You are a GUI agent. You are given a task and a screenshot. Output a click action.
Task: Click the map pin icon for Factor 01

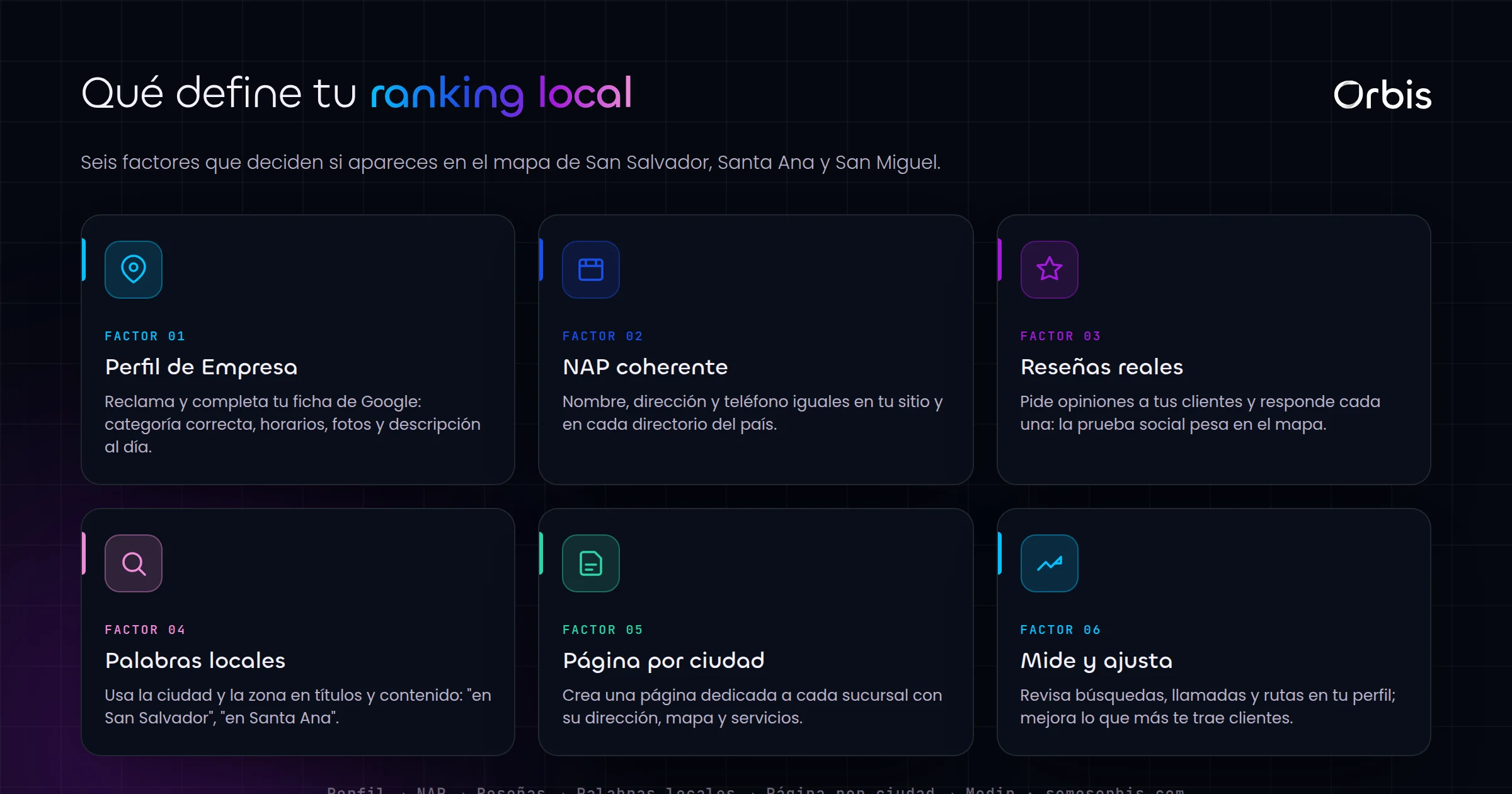tap(134, 270)
